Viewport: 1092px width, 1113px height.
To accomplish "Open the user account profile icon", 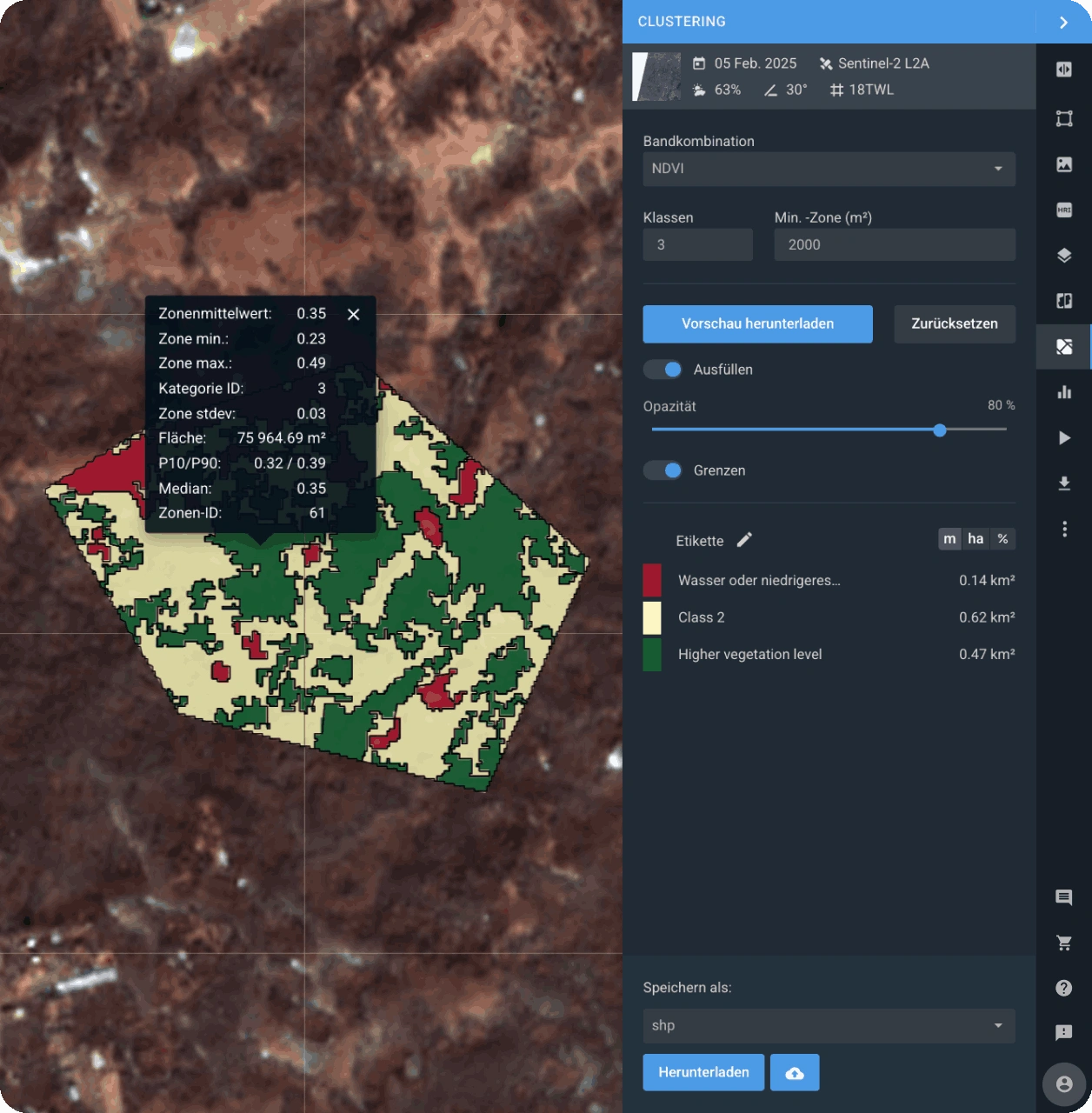I will (x=1063, y=1084).
